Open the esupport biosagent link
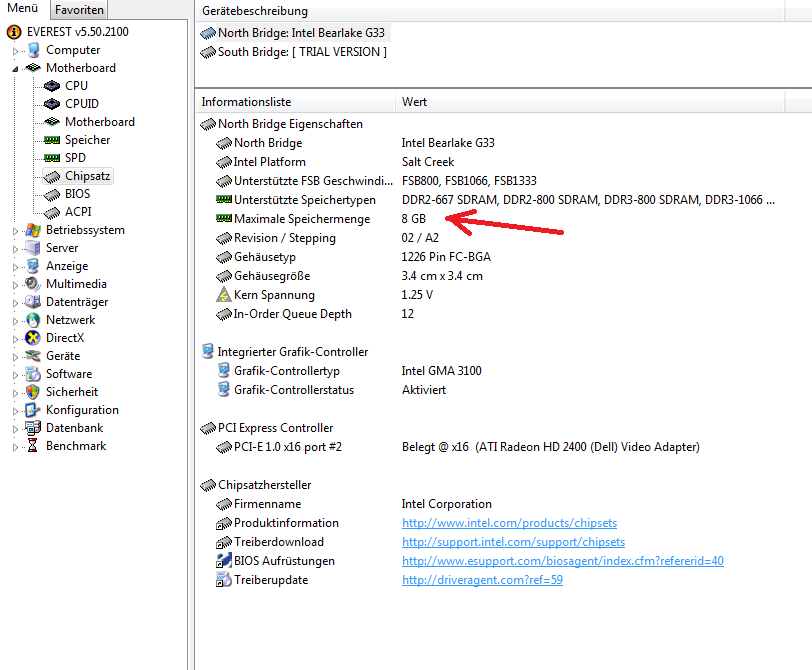The width and height of the screenshot is (812, 670). (x=563, y=561)
